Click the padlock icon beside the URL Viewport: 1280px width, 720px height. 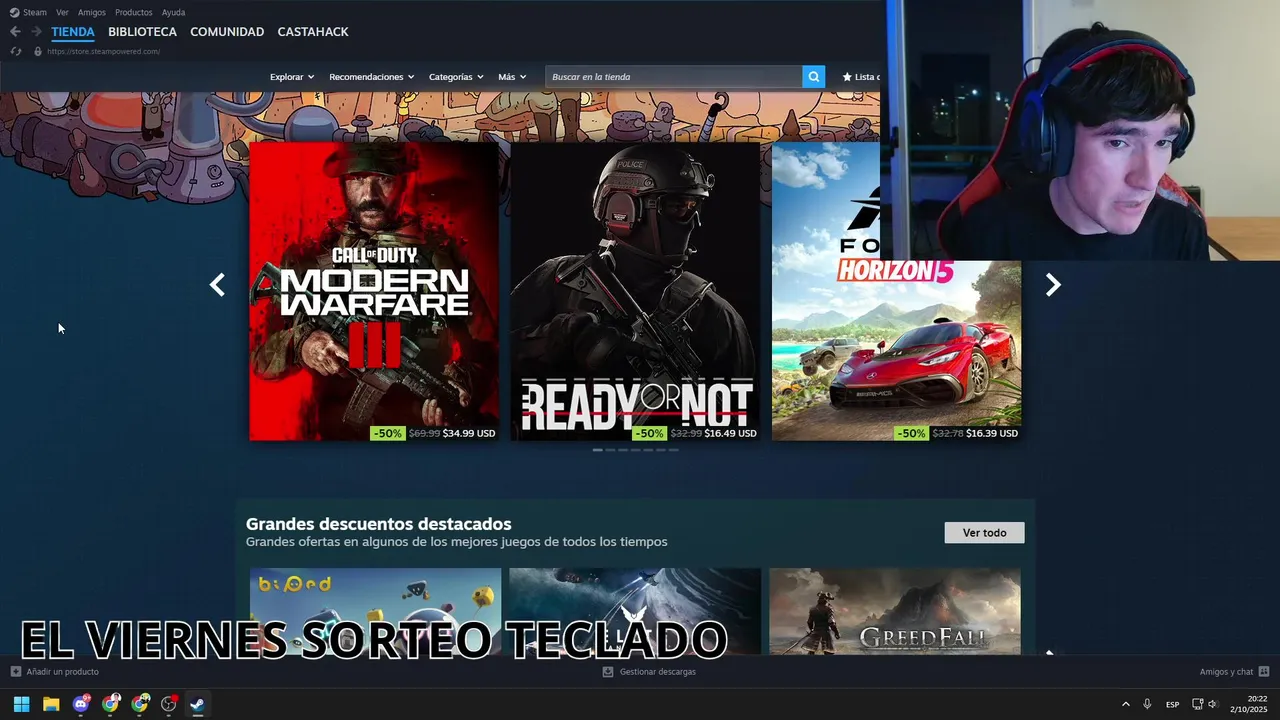pos(38,51)
